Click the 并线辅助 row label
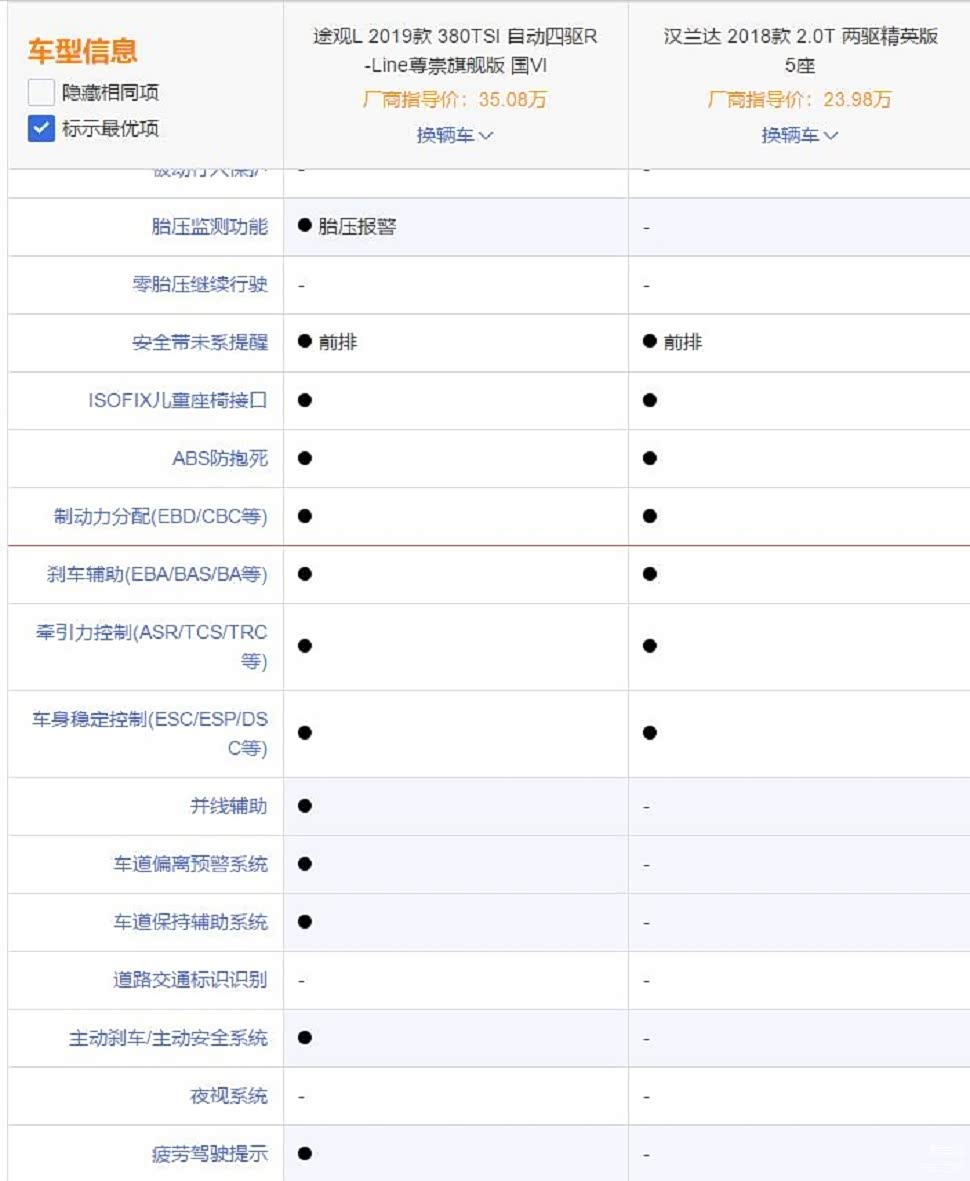 (228, 806)
